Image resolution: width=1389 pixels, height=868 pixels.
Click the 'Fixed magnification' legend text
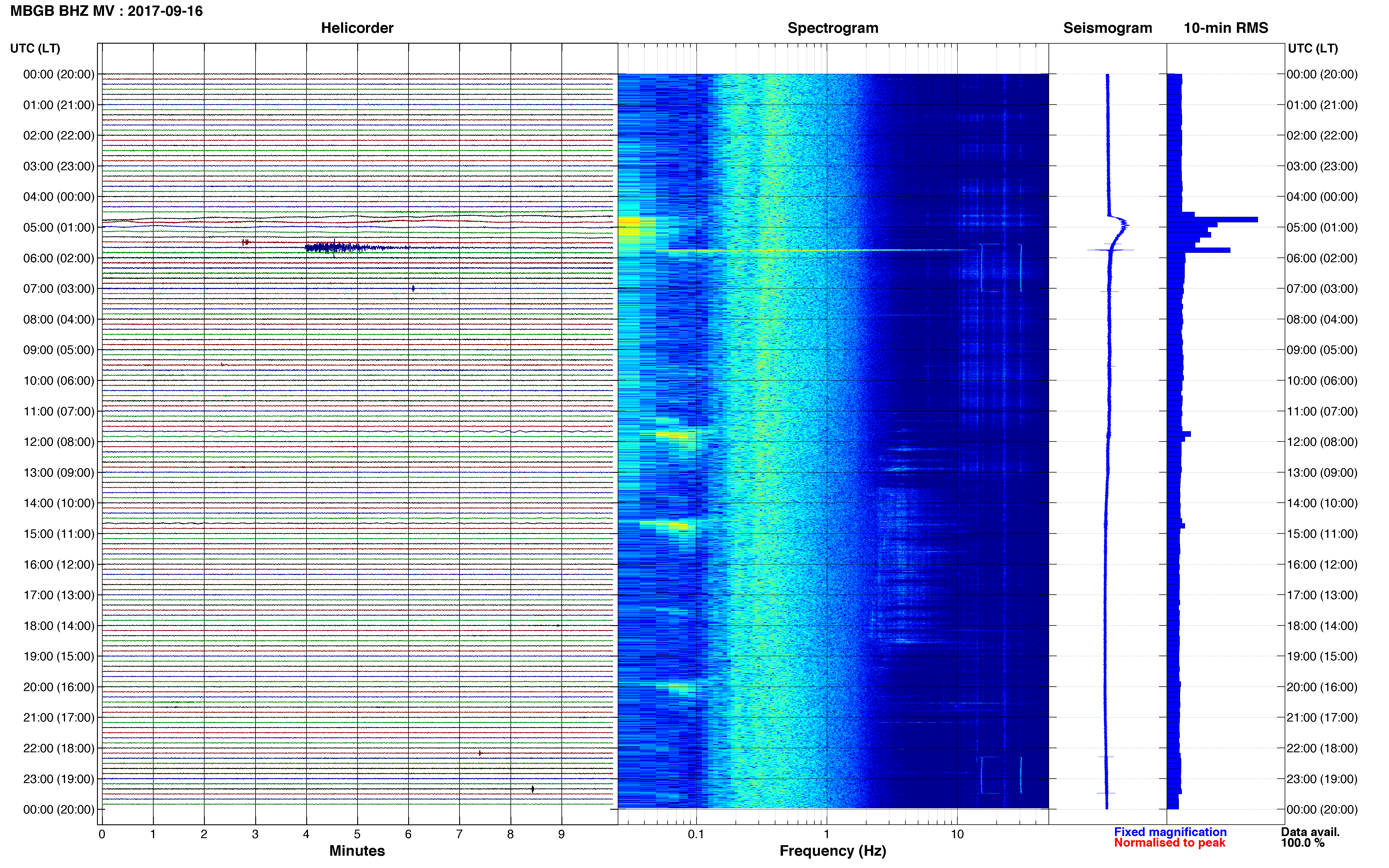(x=1170, y=832)
